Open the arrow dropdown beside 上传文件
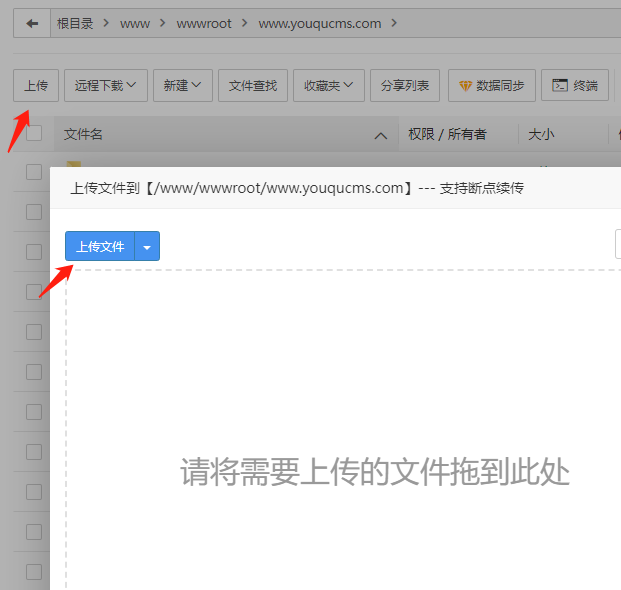621x590 pixels. pos(147,246)
